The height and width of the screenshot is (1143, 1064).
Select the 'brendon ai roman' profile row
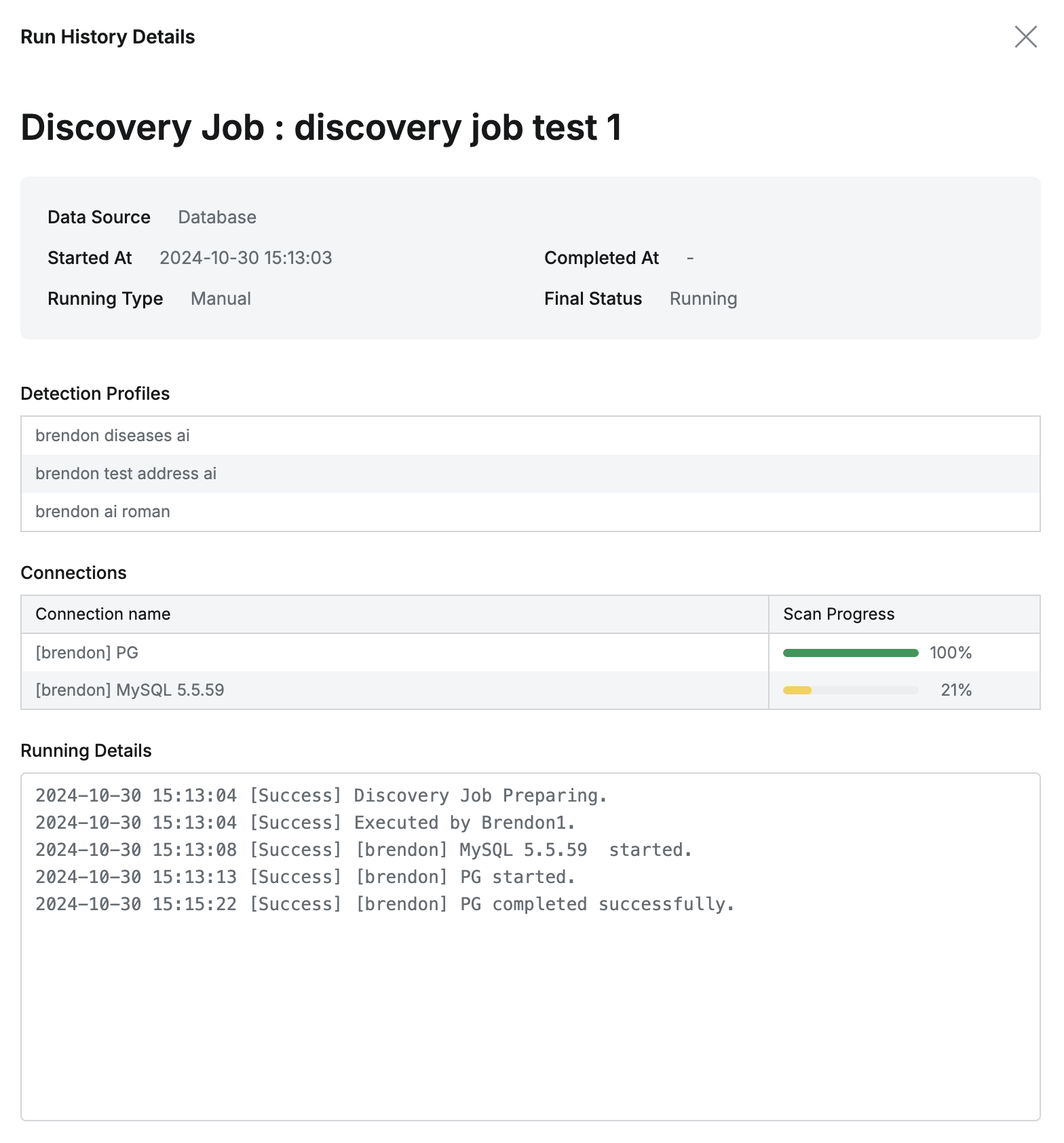[x=103, y=512]
